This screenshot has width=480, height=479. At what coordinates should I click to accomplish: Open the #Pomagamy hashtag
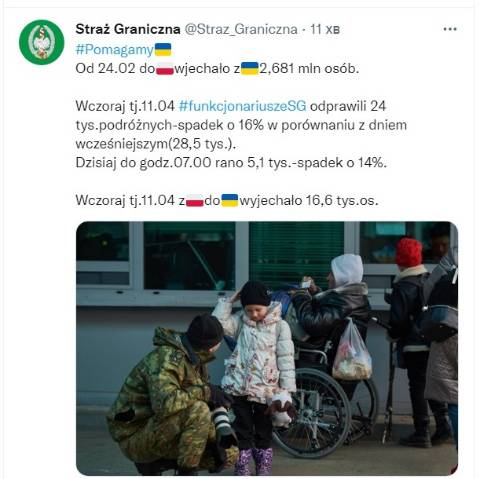pos(114,50)
